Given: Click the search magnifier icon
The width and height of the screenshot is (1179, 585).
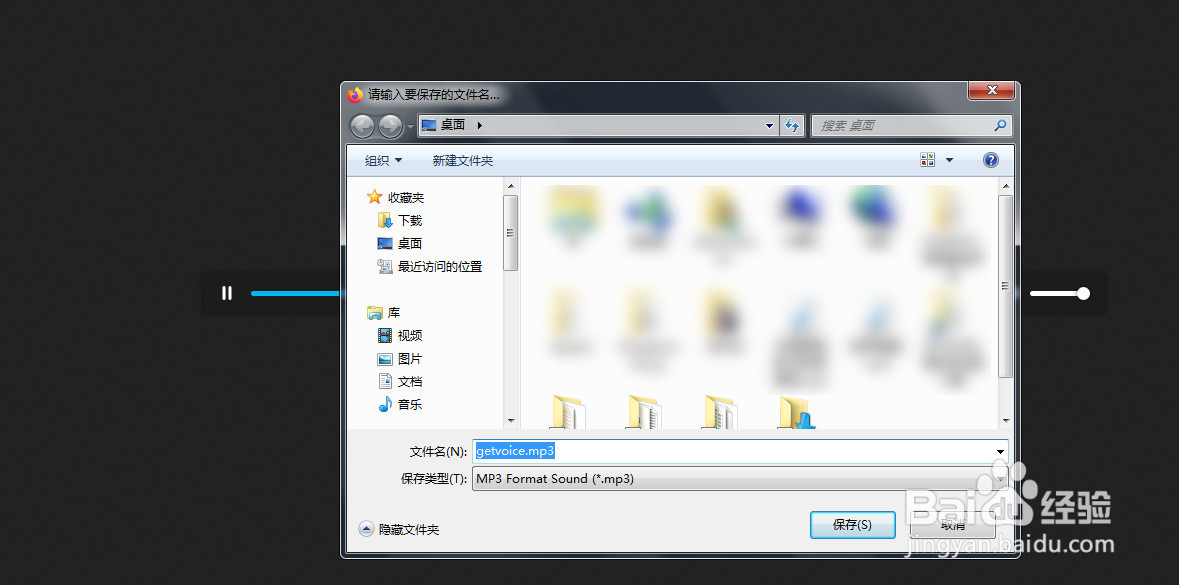Looking at the screenshot, I should 1000,126.
